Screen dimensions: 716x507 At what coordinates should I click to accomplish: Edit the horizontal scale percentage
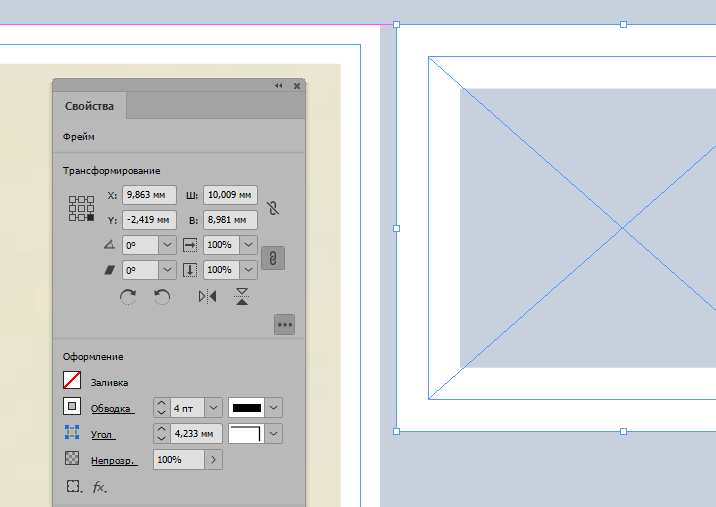click(x=221, y=245)
